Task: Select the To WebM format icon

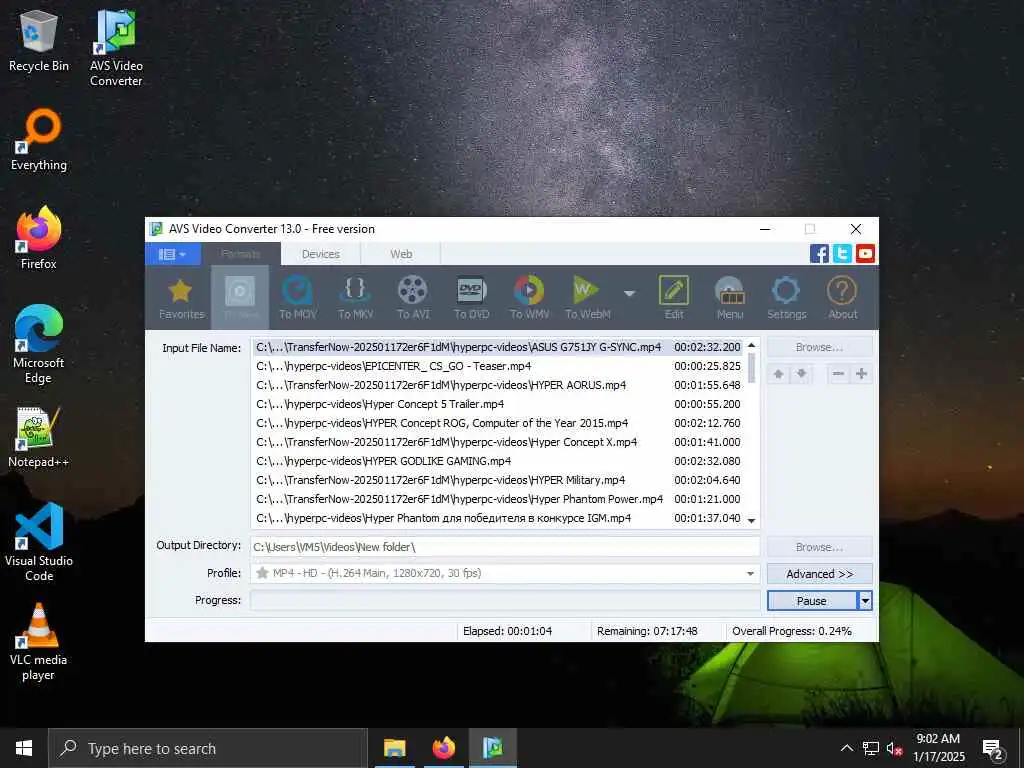Action: tap(587, 298)
